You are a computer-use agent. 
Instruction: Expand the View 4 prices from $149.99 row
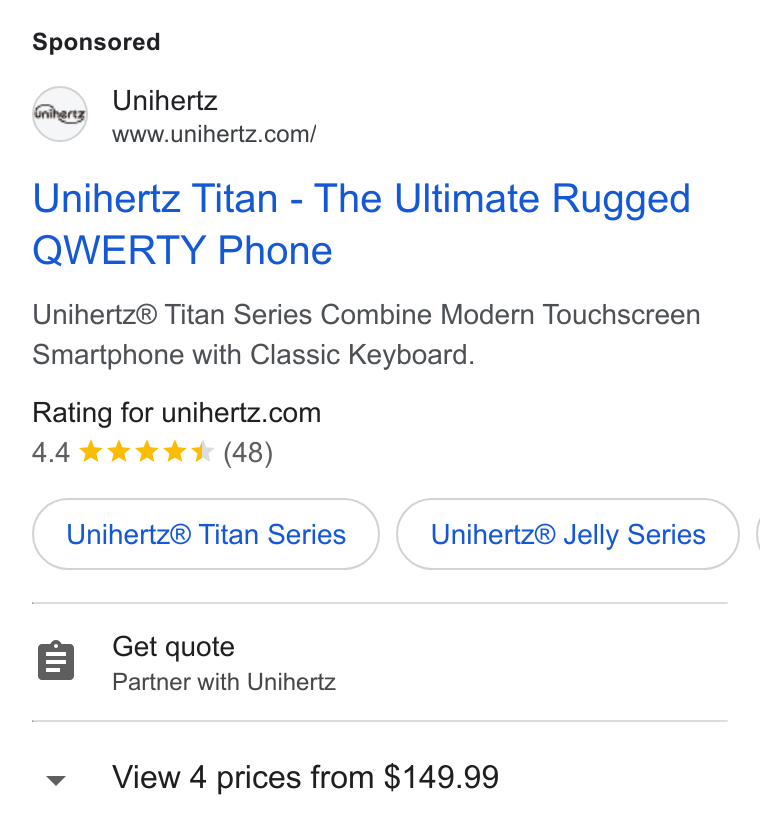click(x=379, y=778)
